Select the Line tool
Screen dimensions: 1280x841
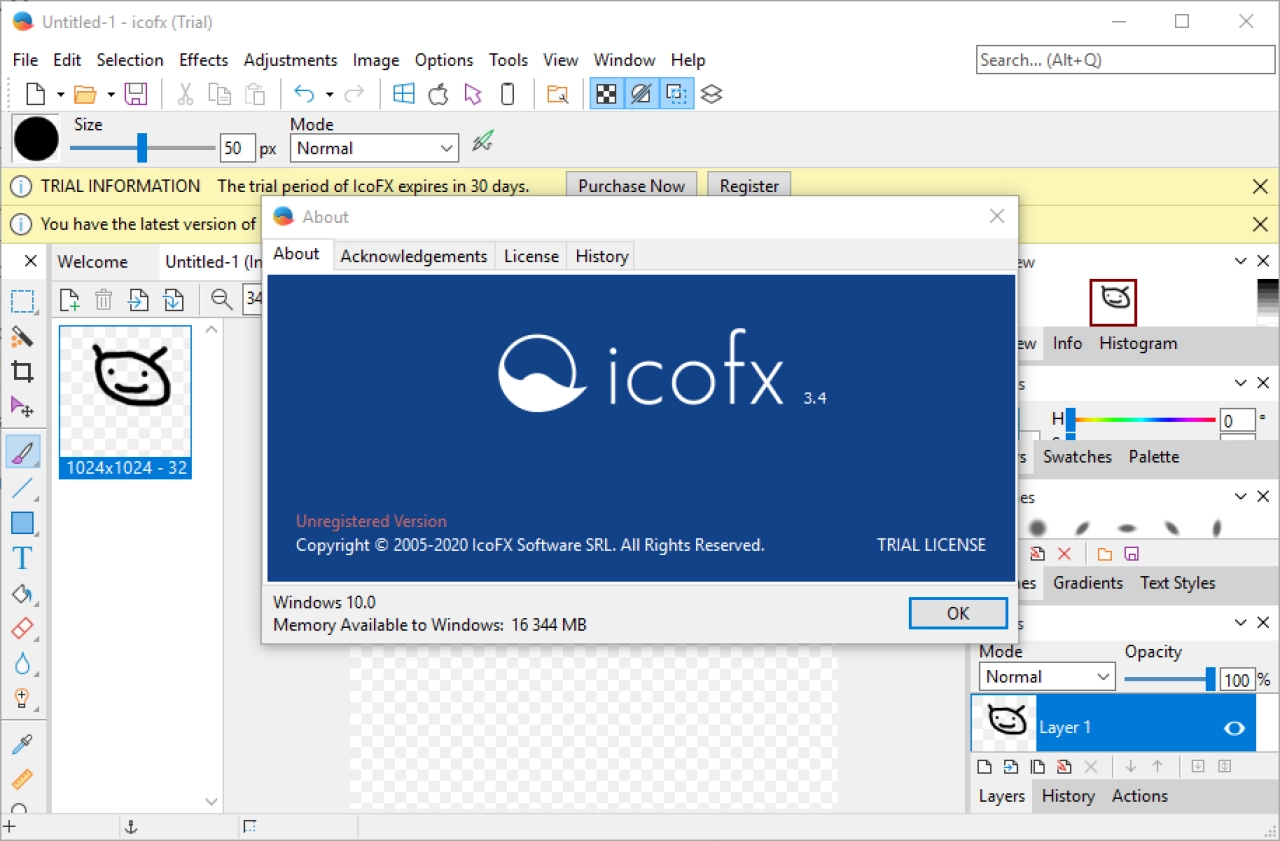point(22,488)
